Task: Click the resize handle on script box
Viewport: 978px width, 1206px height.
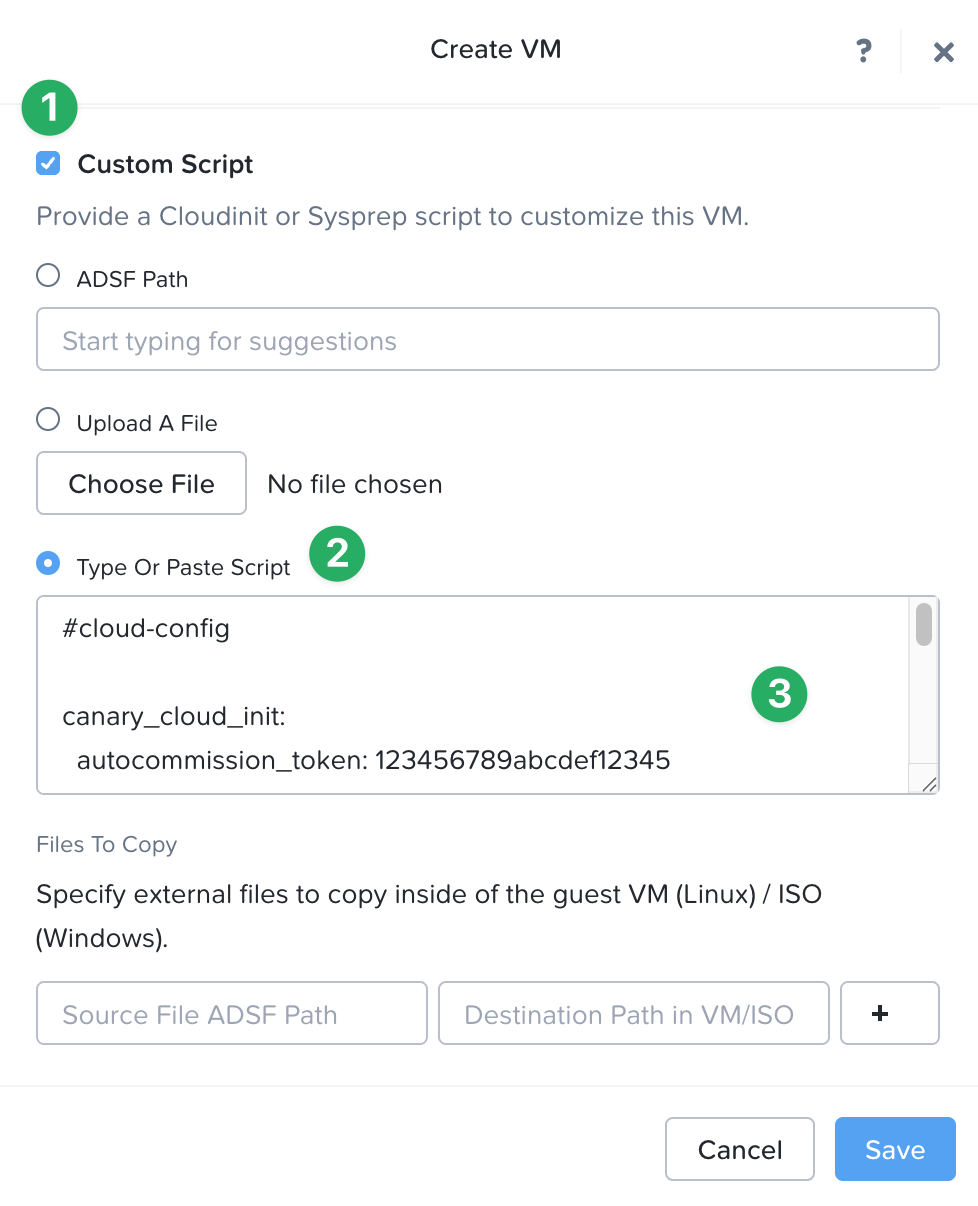Action: [x=927, y=784]
